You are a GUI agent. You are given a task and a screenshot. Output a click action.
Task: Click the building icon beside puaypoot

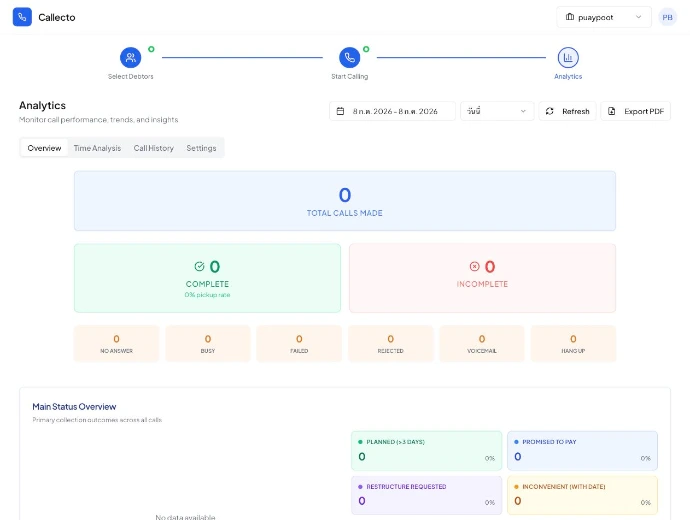[x=570, y=17]
